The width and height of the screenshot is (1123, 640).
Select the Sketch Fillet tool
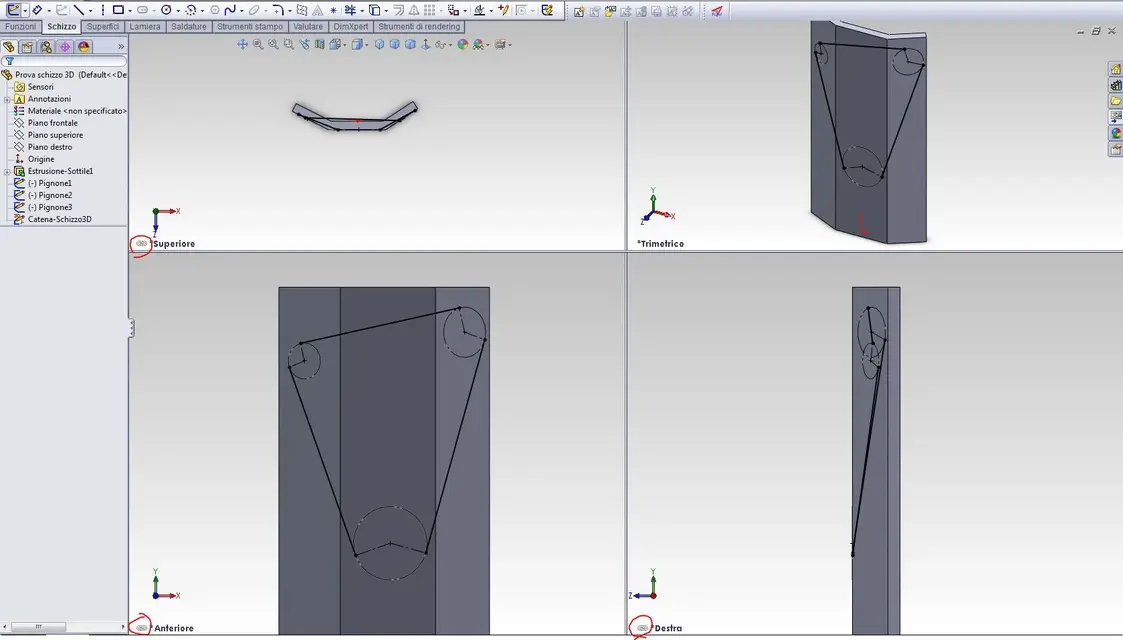point(278,11)
